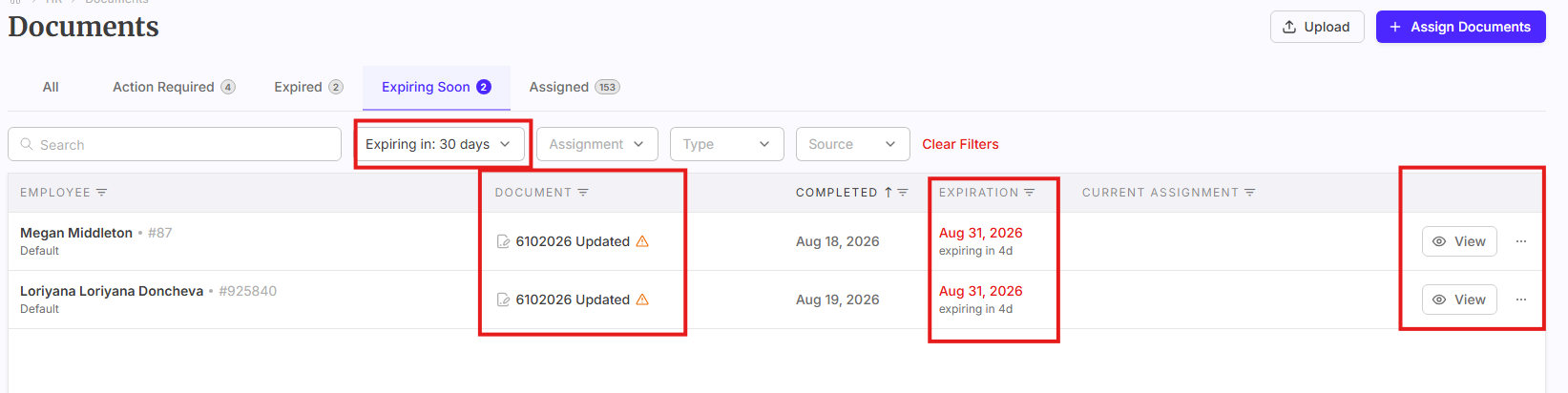Click the Assign Documents button
The image size is (1568, 393).
tap(1460, 27)
